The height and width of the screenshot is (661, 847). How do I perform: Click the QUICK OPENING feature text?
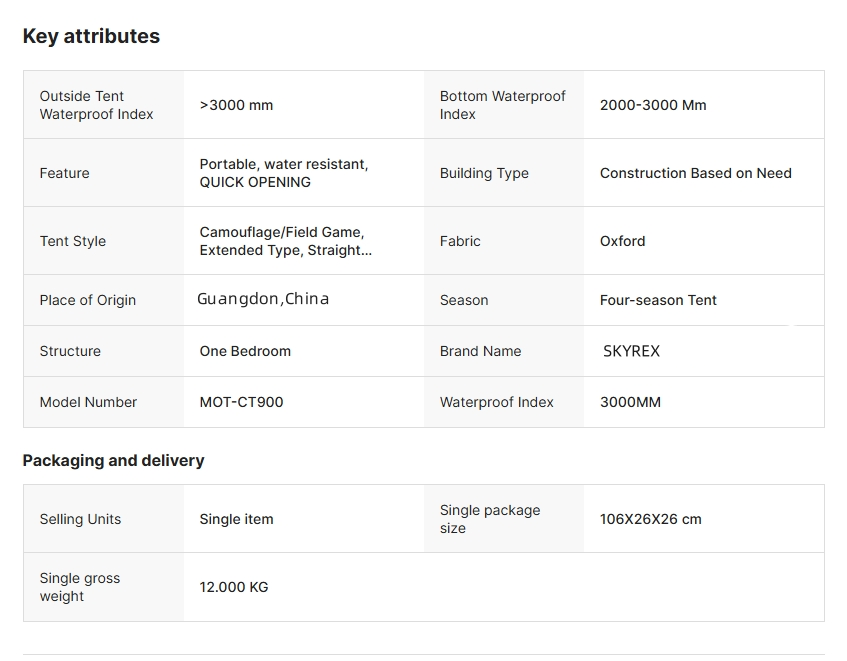coord(255,182)
